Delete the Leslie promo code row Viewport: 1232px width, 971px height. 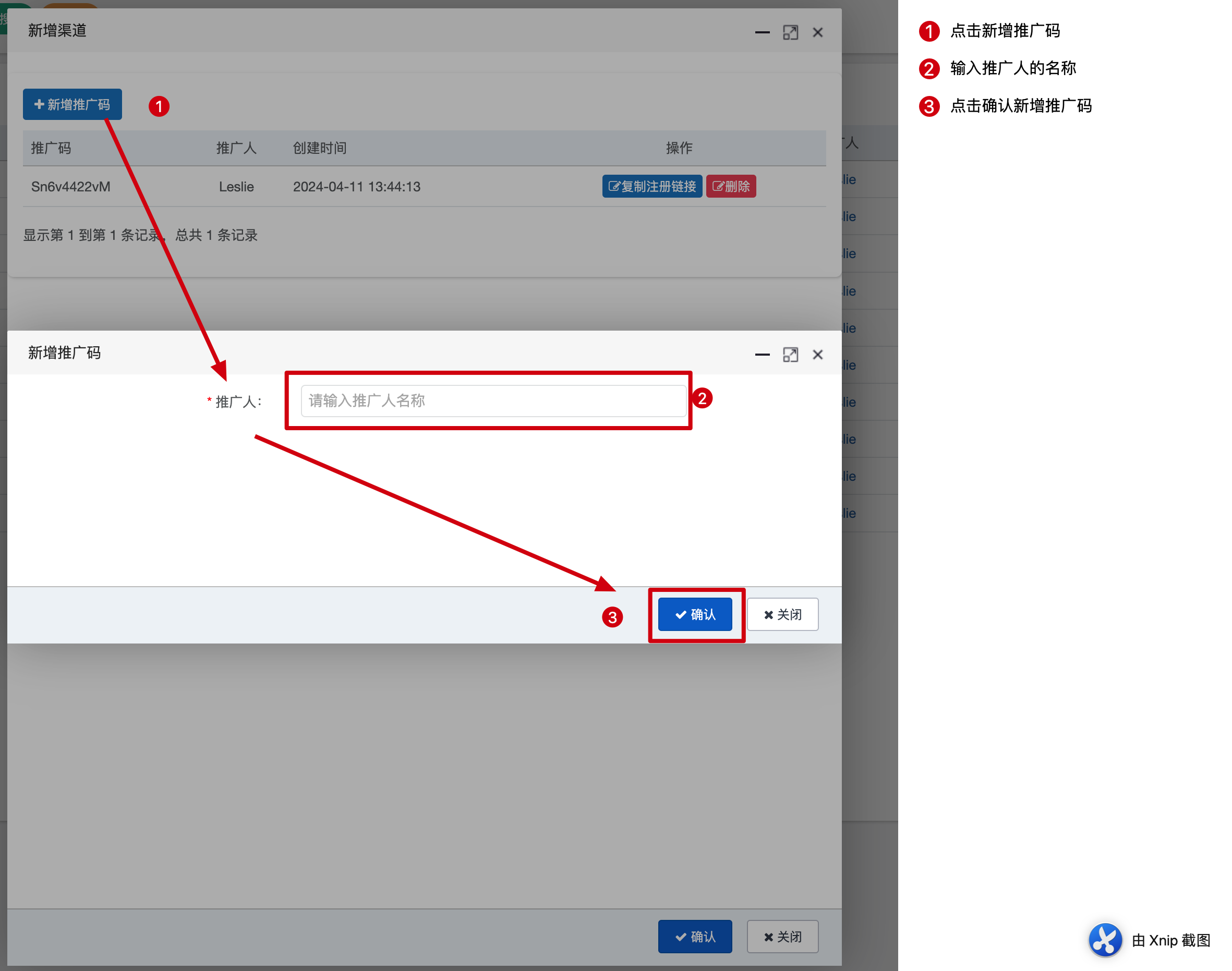pos(731,187)
